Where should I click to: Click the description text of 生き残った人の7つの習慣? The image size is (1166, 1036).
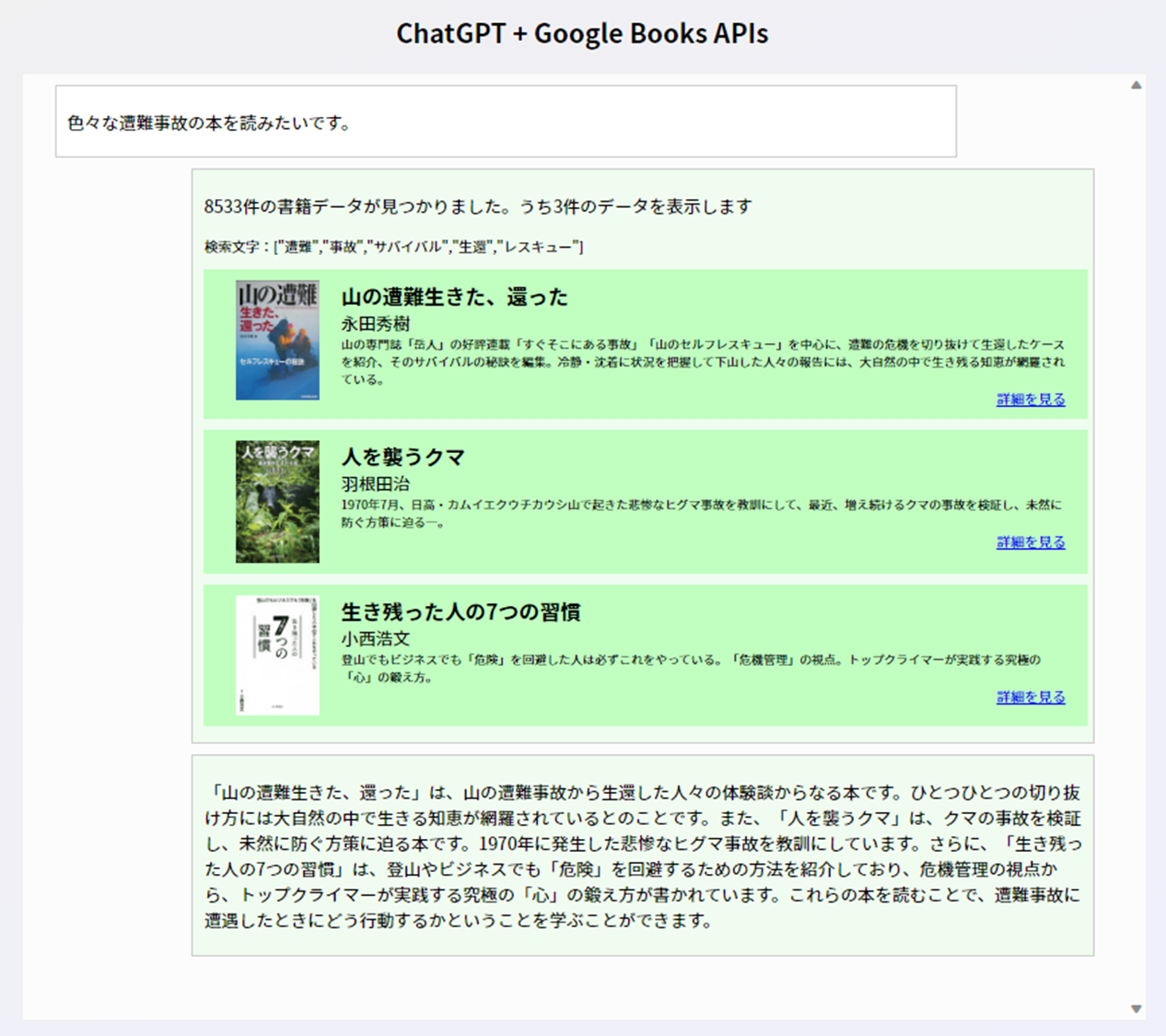pos(692,669)
